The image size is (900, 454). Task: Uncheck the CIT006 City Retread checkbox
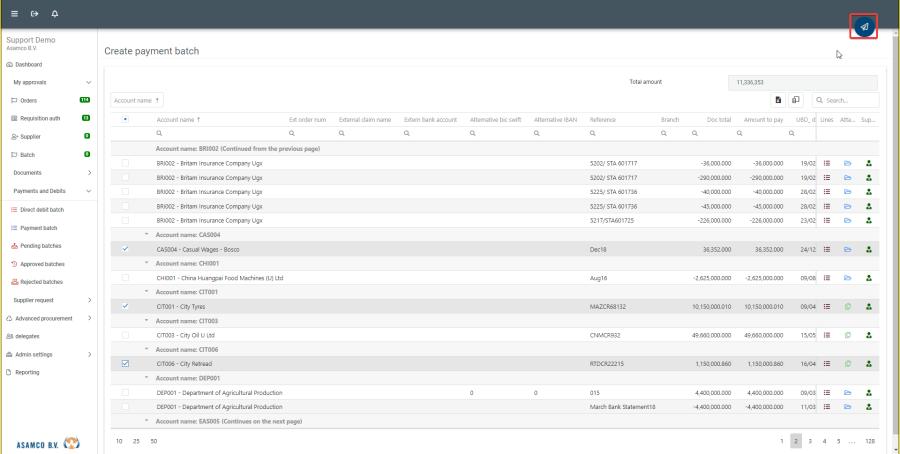(125, 363)
